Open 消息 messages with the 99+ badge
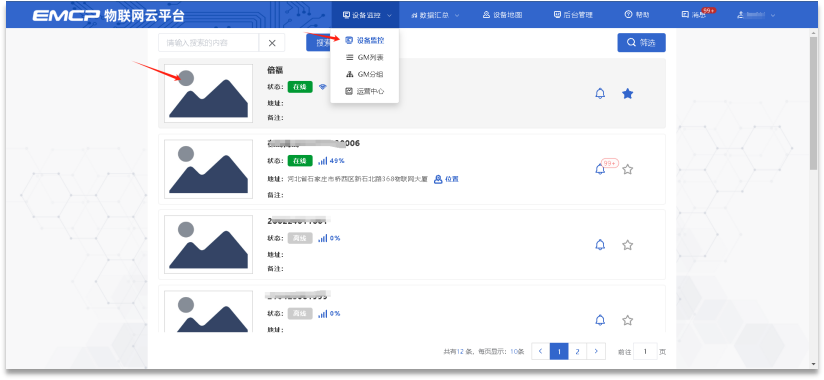824x380 pixels. click(695, 15)
